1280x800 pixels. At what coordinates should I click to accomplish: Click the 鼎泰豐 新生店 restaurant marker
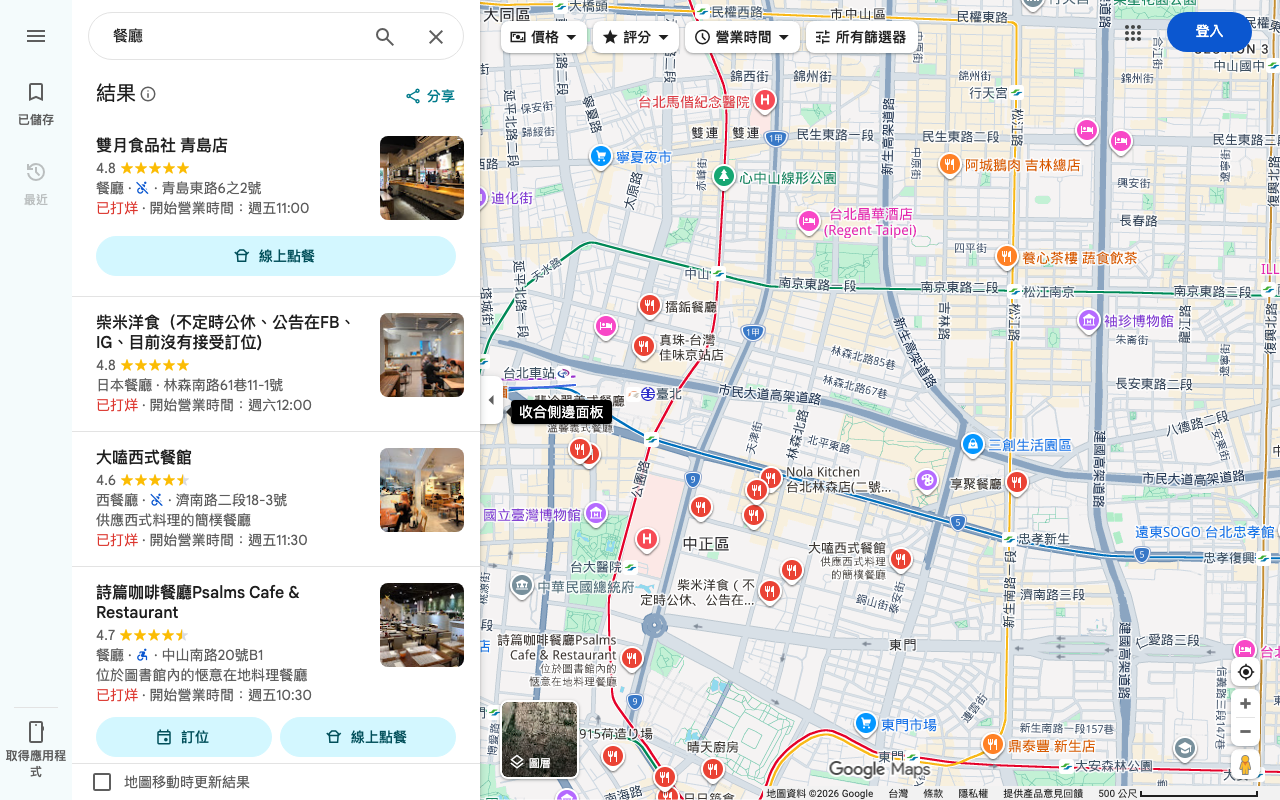(992, 744)
